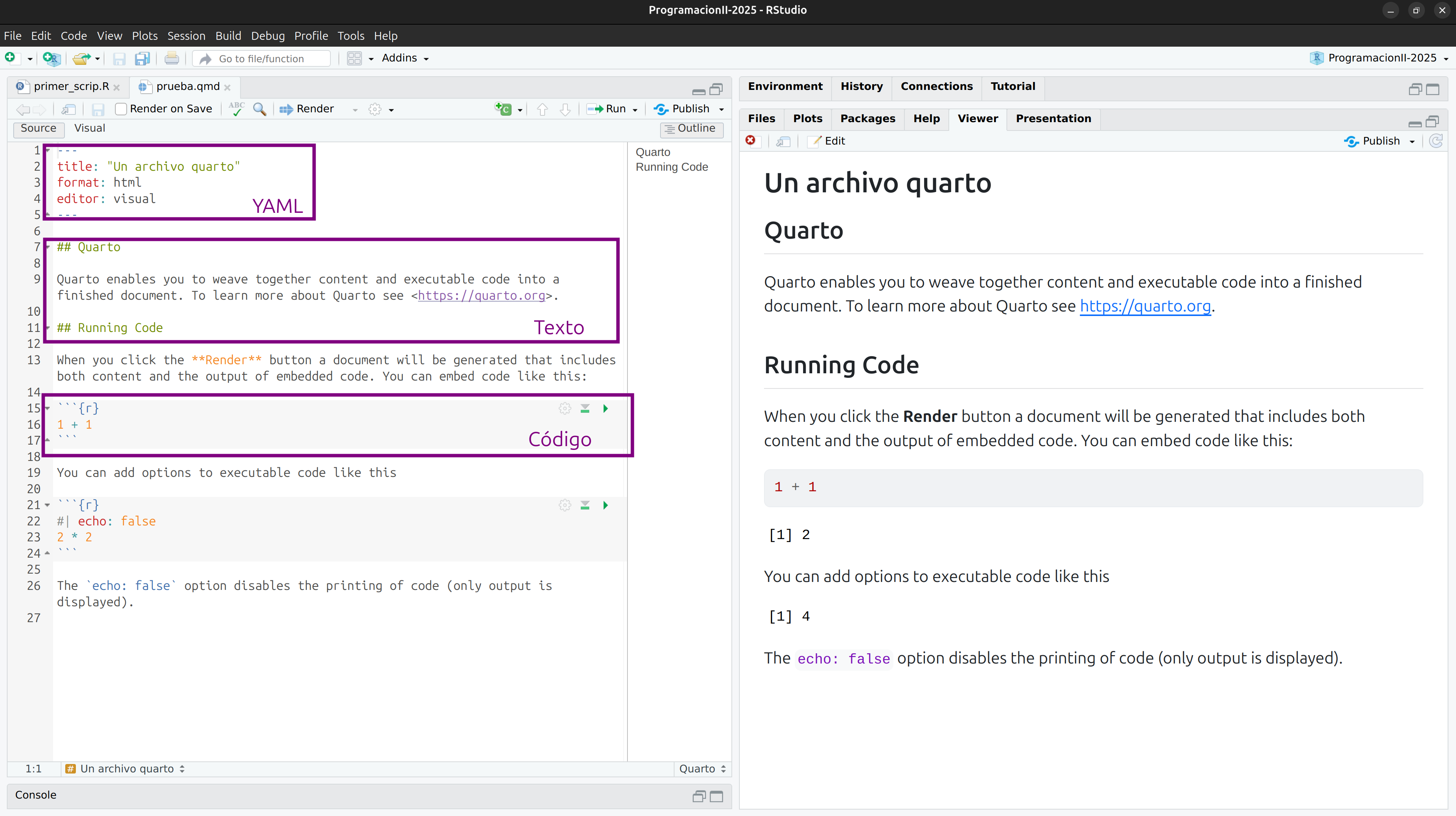Collapse code chunk fold arrow line 21
1456x816 pixels.
(47, 505)
